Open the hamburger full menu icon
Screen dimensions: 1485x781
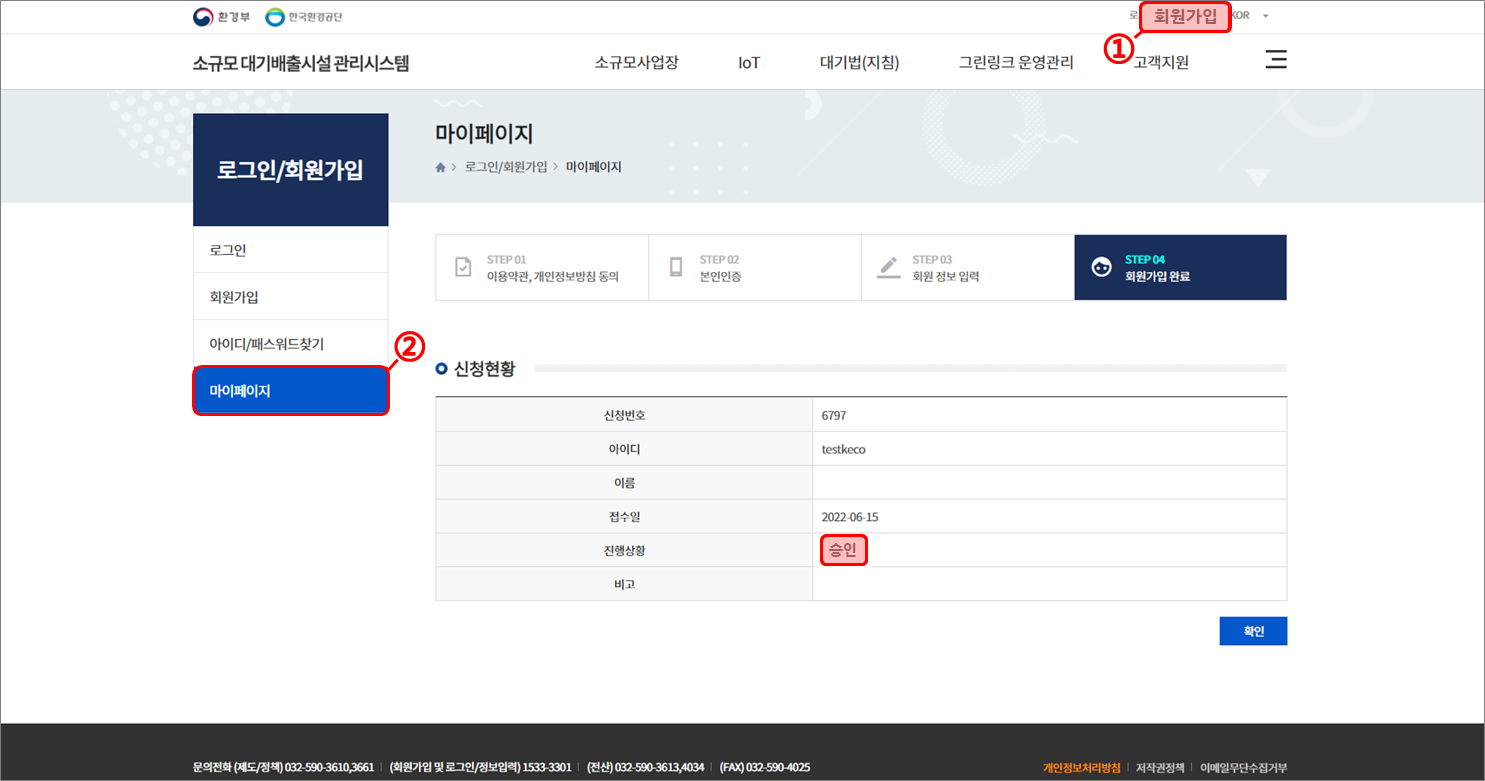(x=1275, y=60)
